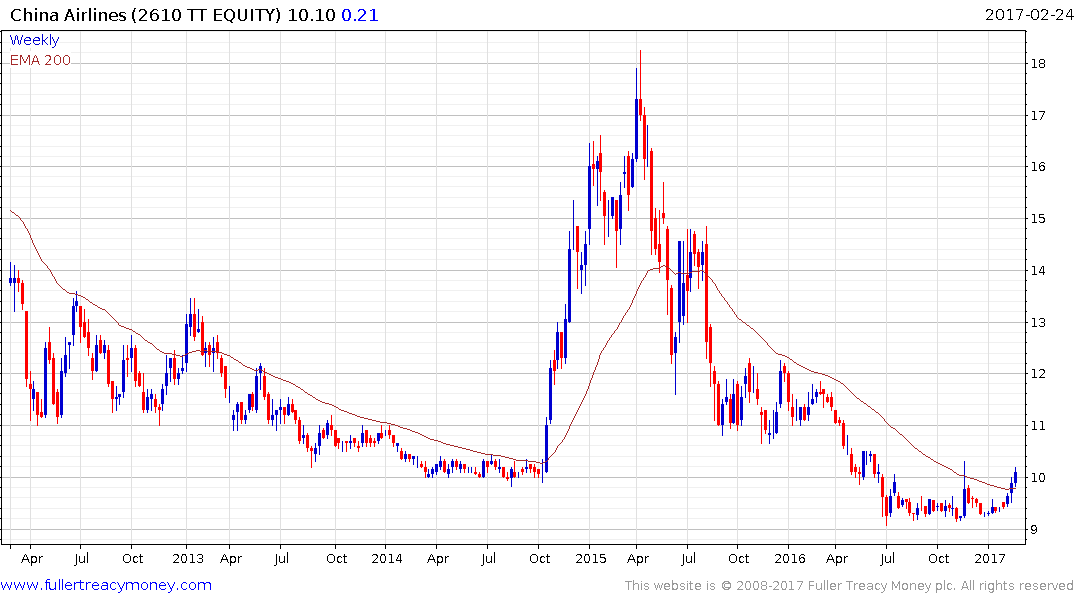Click the Apr label just after 2015
Screen dimensions: 1075x600
(x=638, y=559)
